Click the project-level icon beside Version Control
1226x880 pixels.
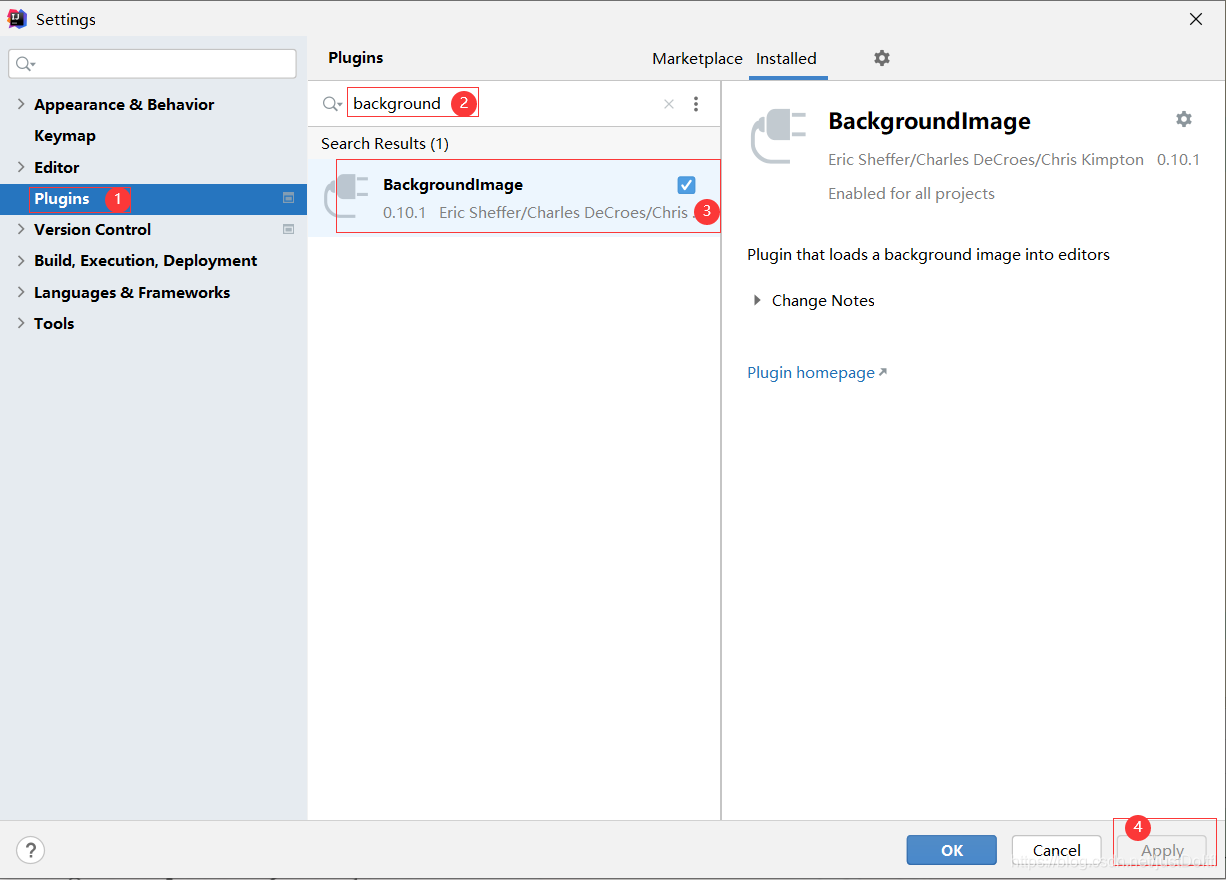288,229
